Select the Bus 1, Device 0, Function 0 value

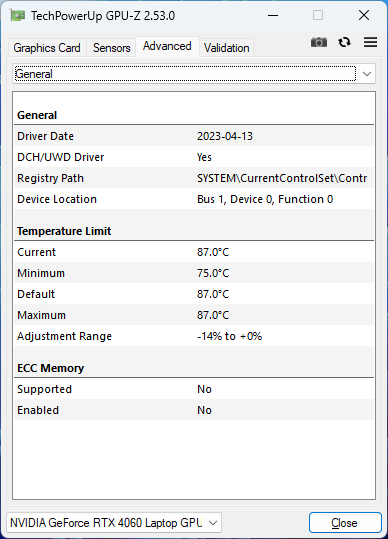coord(265,199)
